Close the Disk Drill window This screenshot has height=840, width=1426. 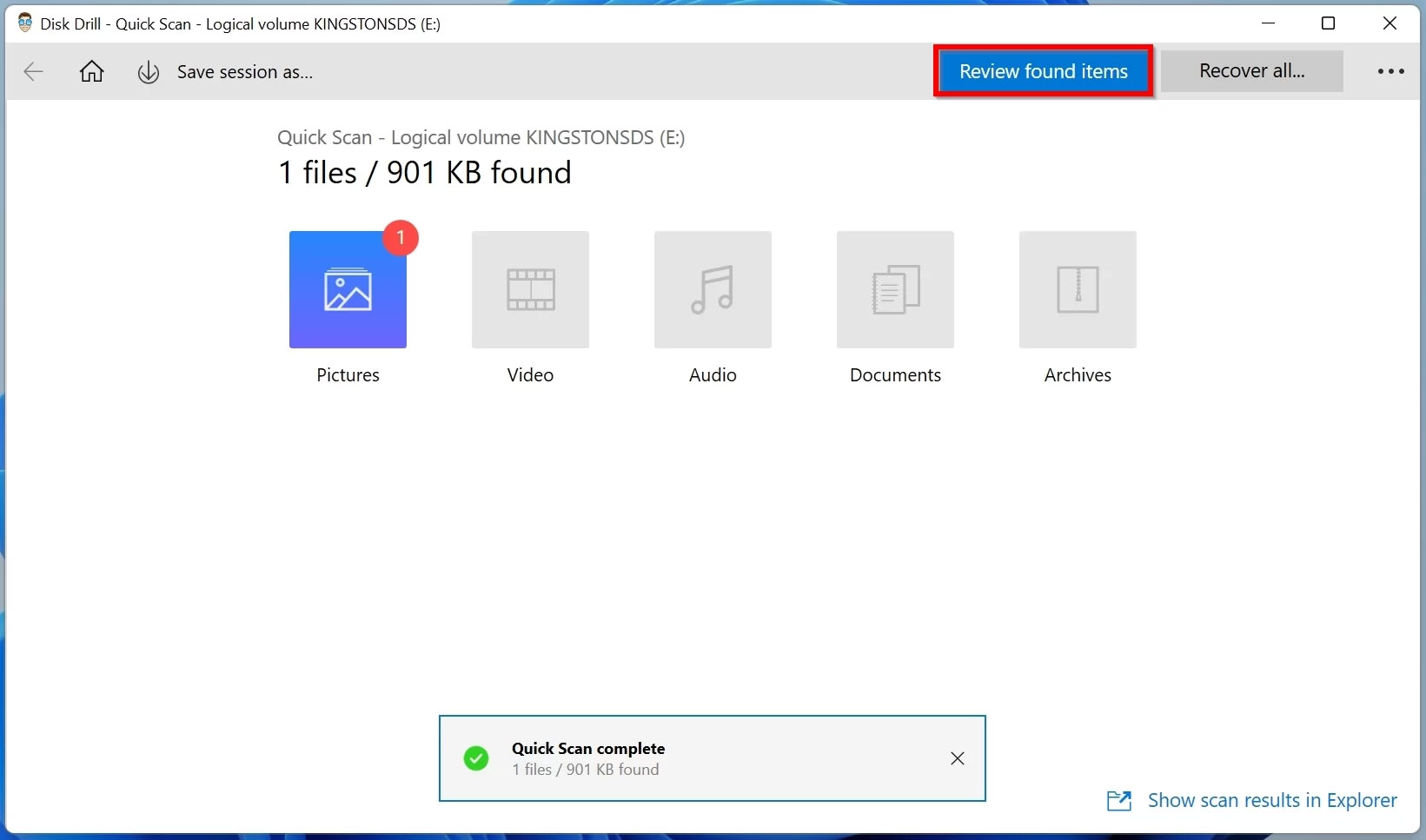tap(1390, 23)
